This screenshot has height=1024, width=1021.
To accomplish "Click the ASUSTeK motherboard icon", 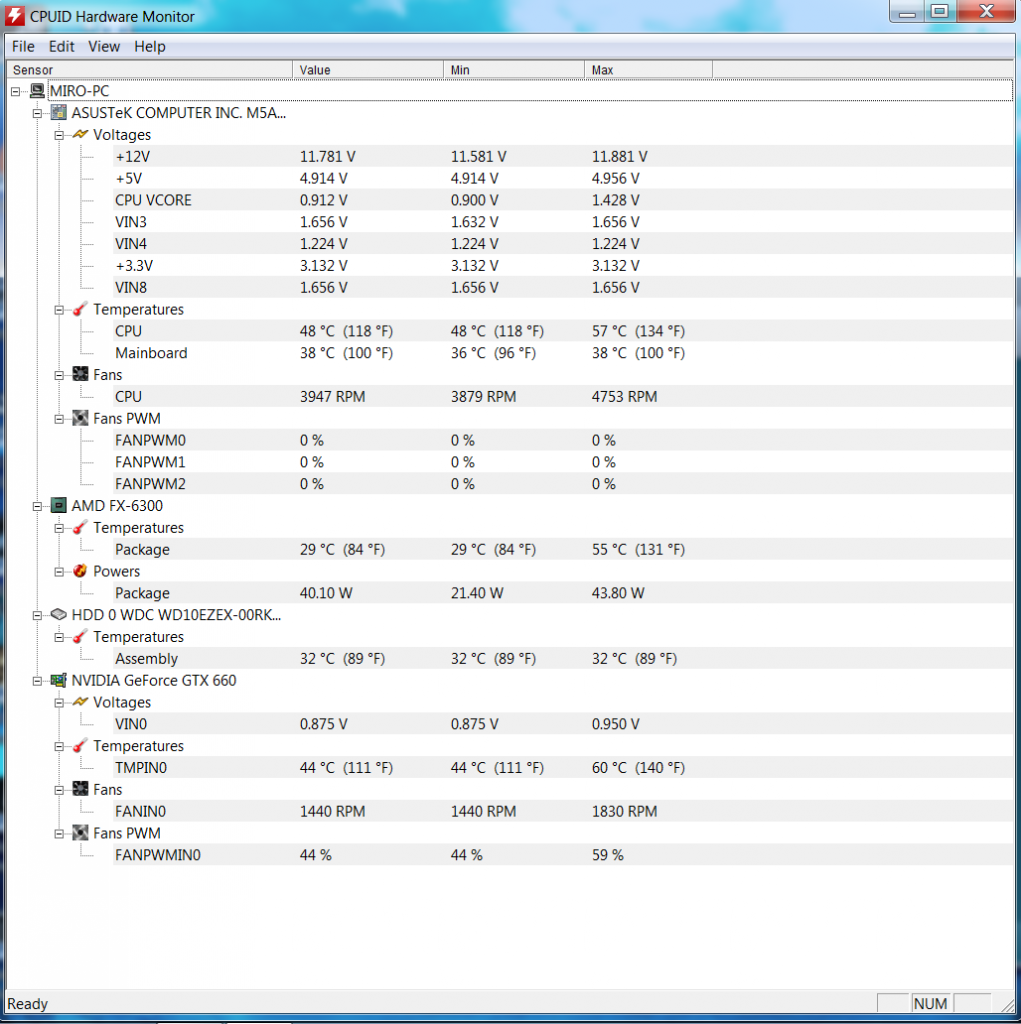I will pos(59,112).
